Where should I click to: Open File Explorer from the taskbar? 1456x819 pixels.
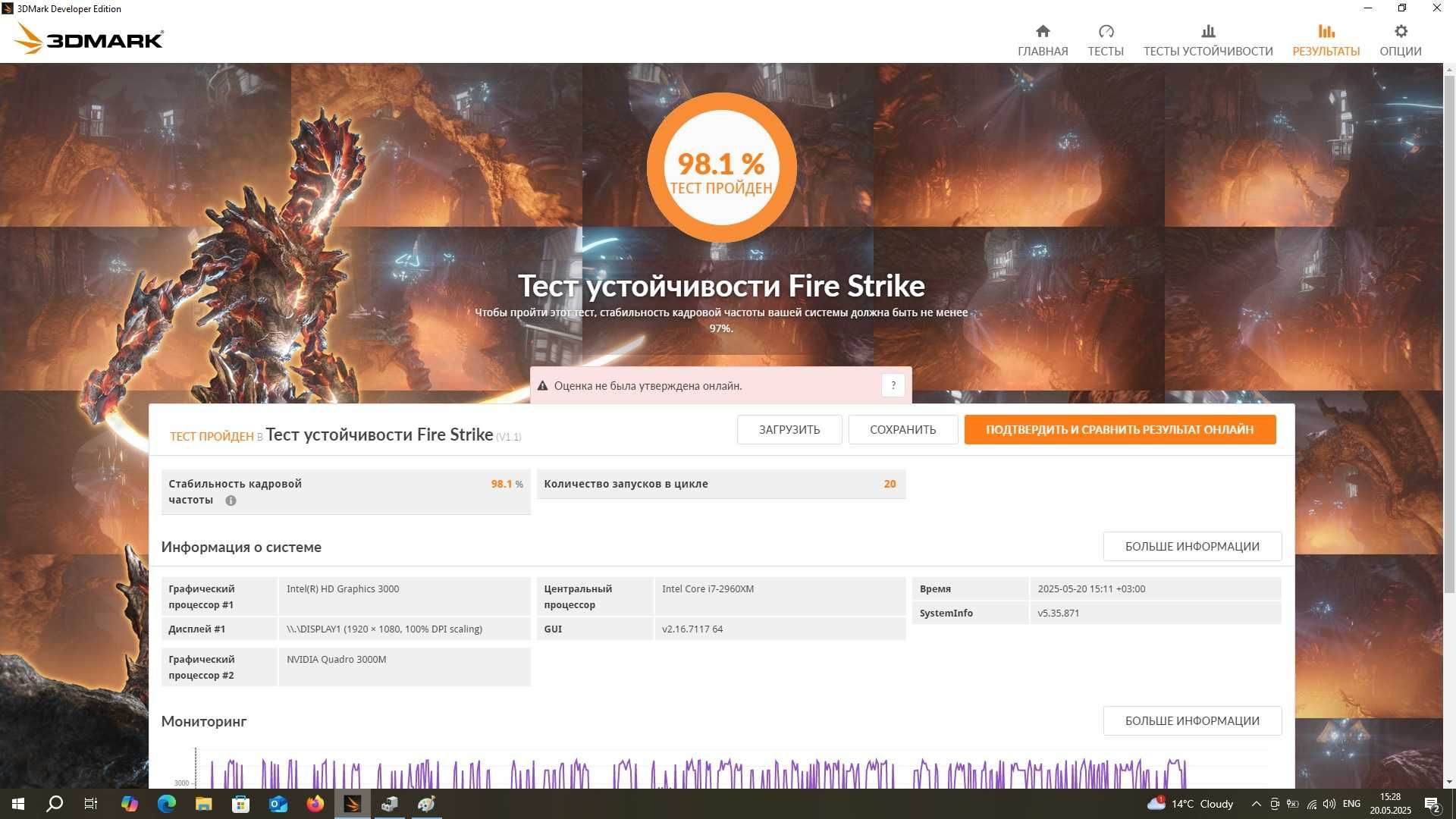[203, 804]
